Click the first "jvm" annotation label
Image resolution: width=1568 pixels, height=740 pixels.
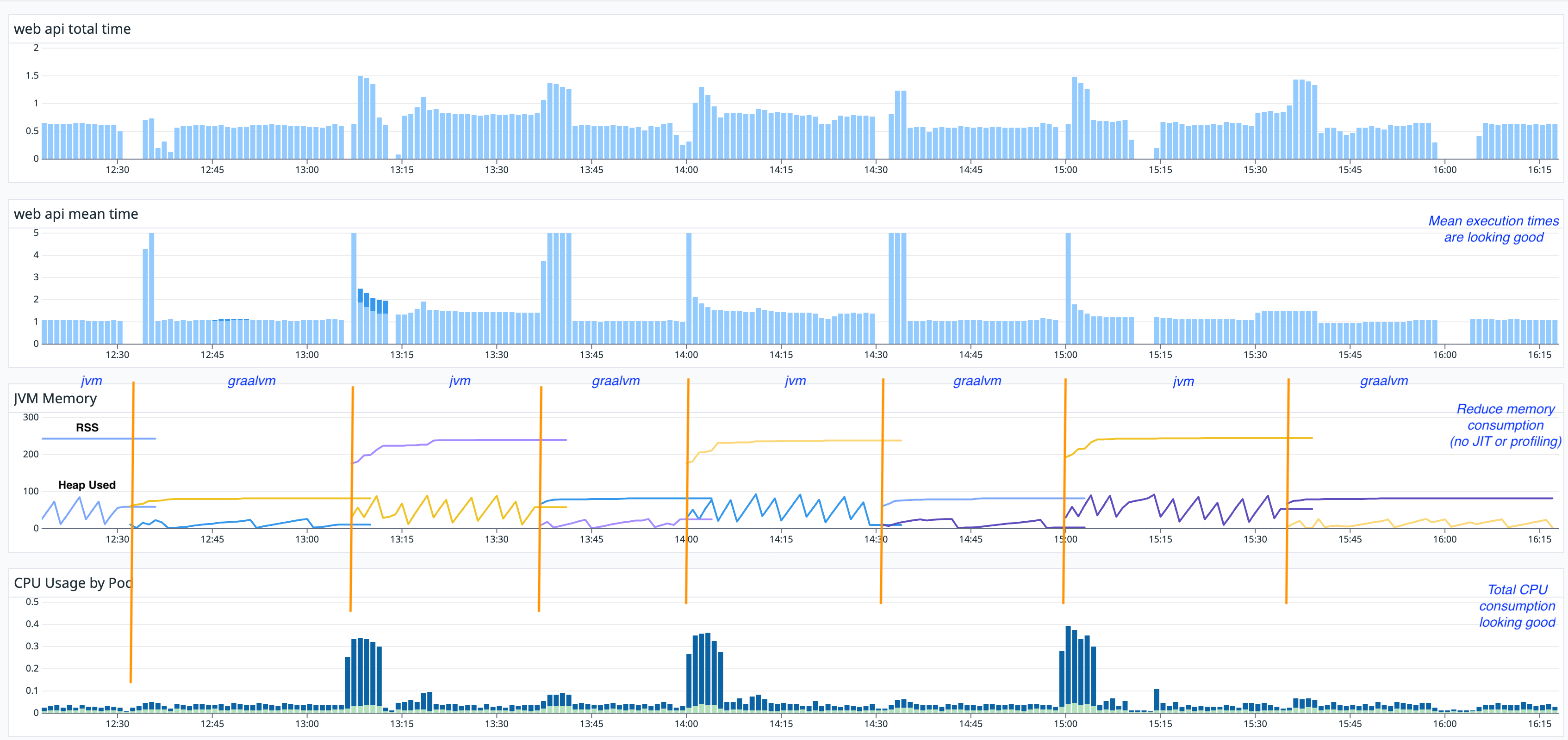click(91, 381)
